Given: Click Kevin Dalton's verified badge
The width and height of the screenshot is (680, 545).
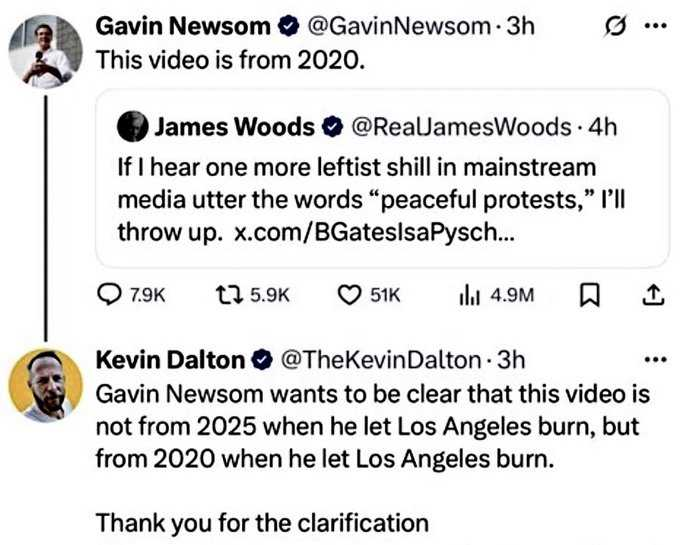Looking at the screenshot, I should coord(262,360).
